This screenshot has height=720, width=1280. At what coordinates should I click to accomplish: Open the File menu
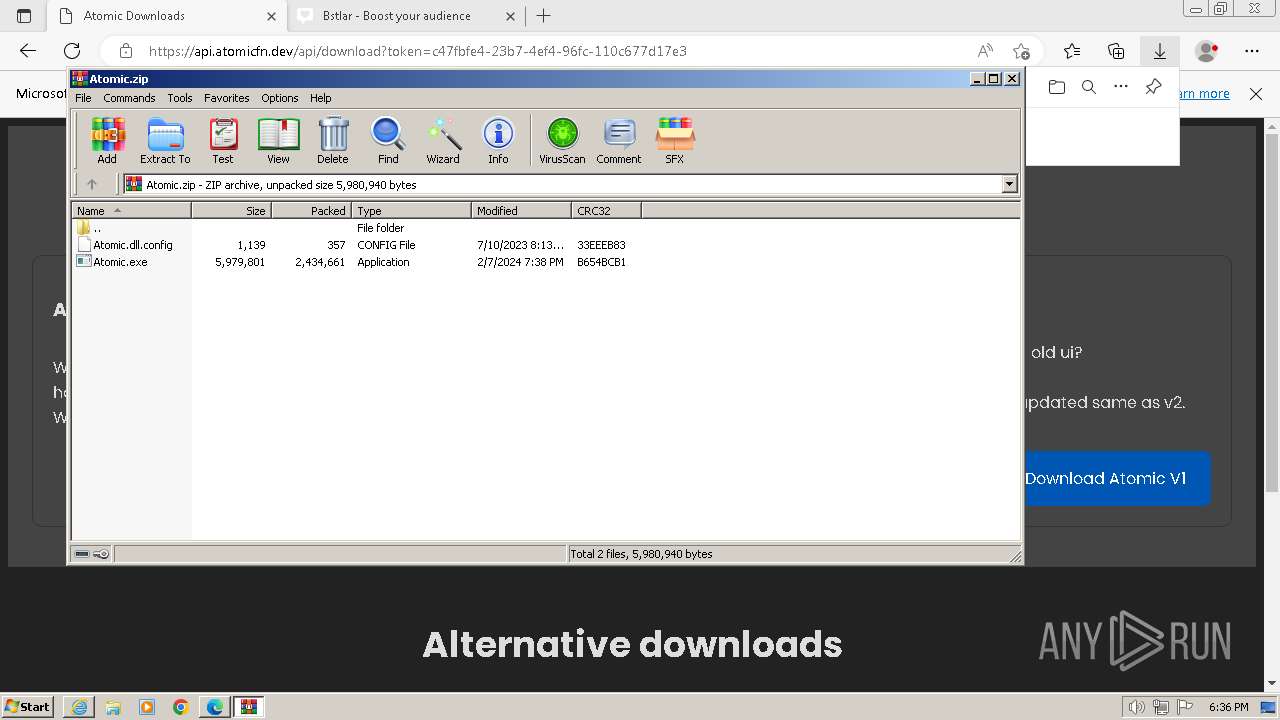click(x=83, y=98)
